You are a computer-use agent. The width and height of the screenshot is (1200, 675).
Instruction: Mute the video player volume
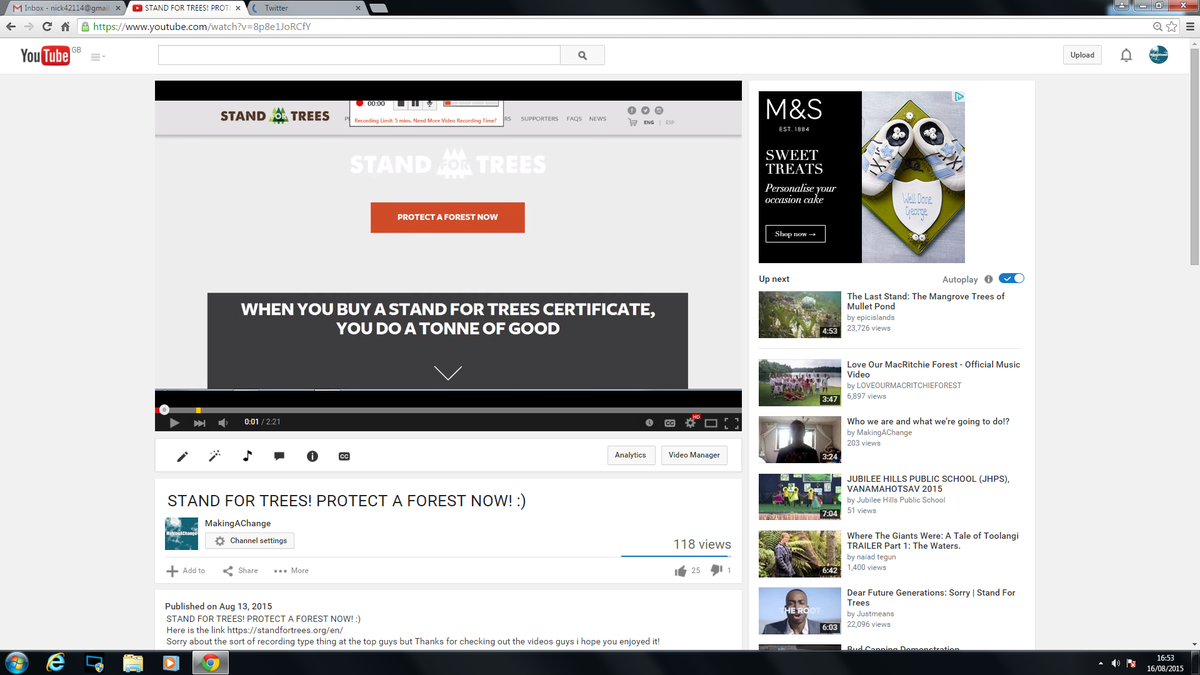(223, 422)
